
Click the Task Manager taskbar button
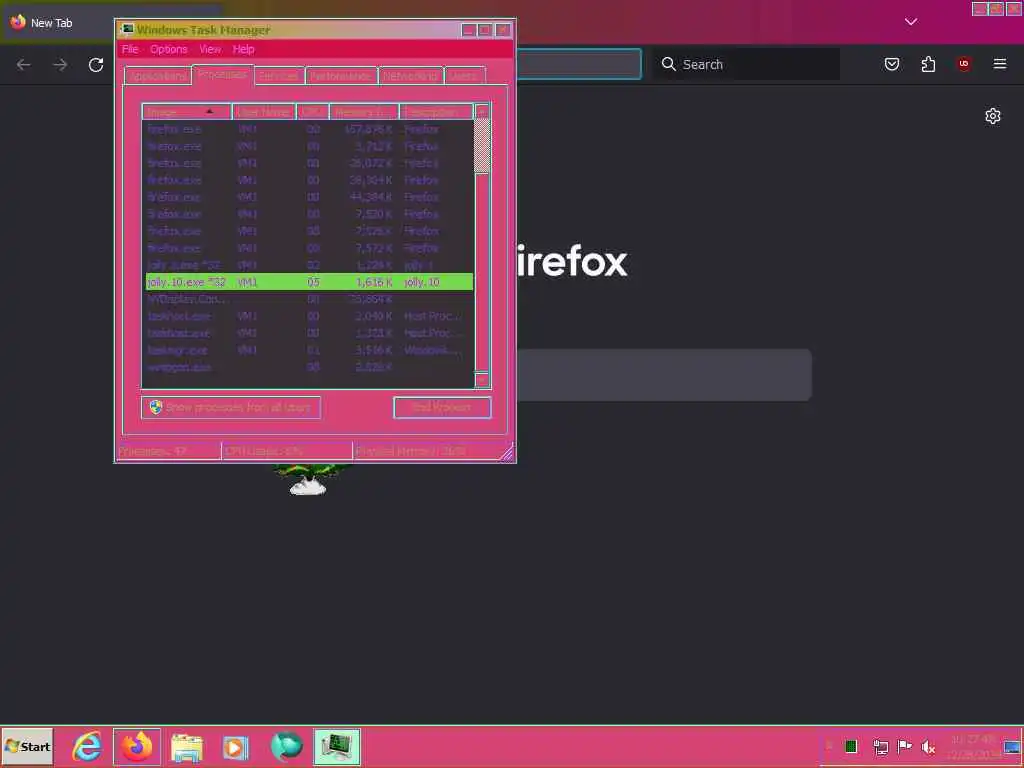(337, 746)
